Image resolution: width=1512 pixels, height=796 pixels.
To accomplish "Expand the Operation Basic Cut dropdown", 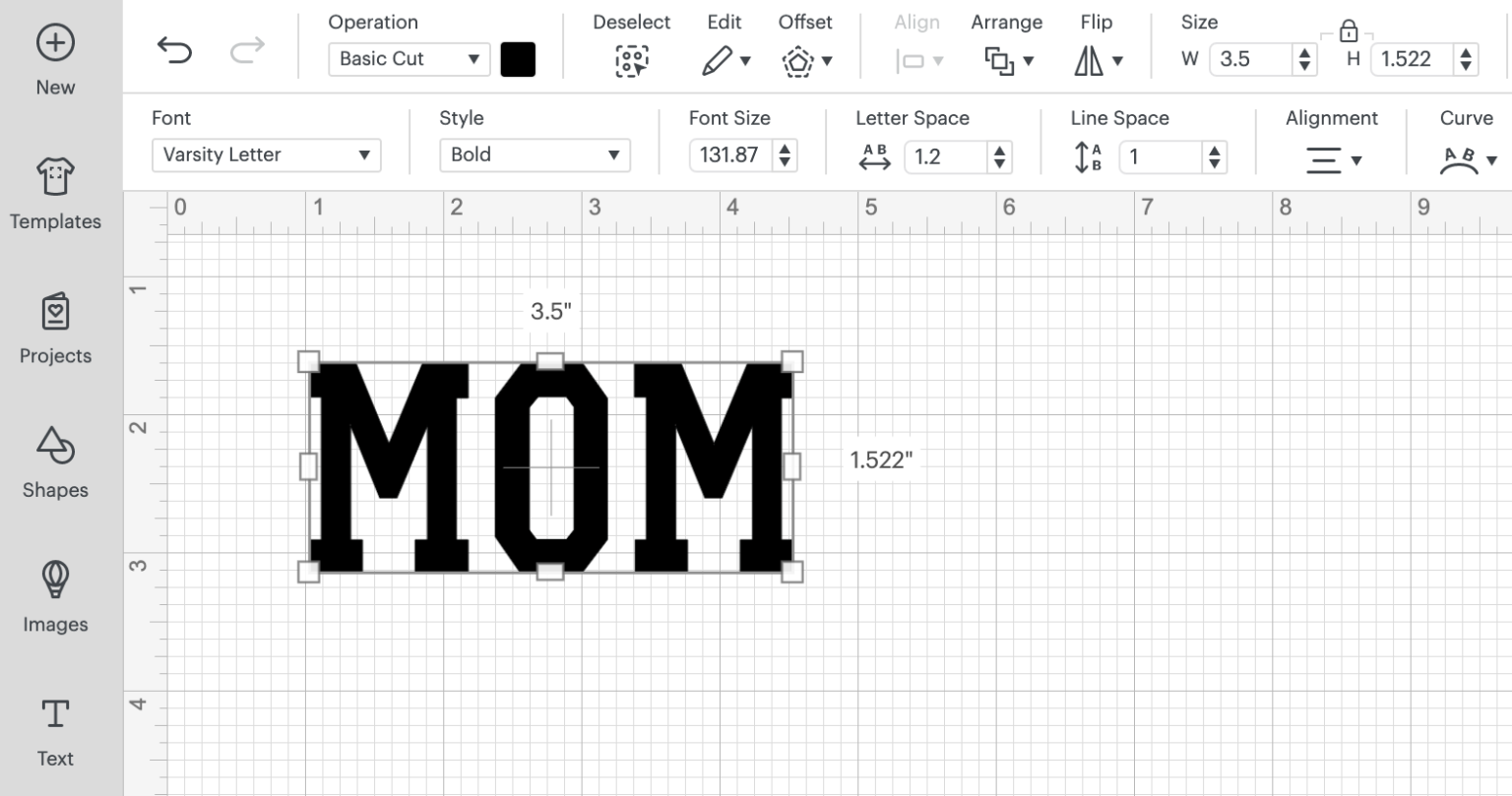I will 409,59.
